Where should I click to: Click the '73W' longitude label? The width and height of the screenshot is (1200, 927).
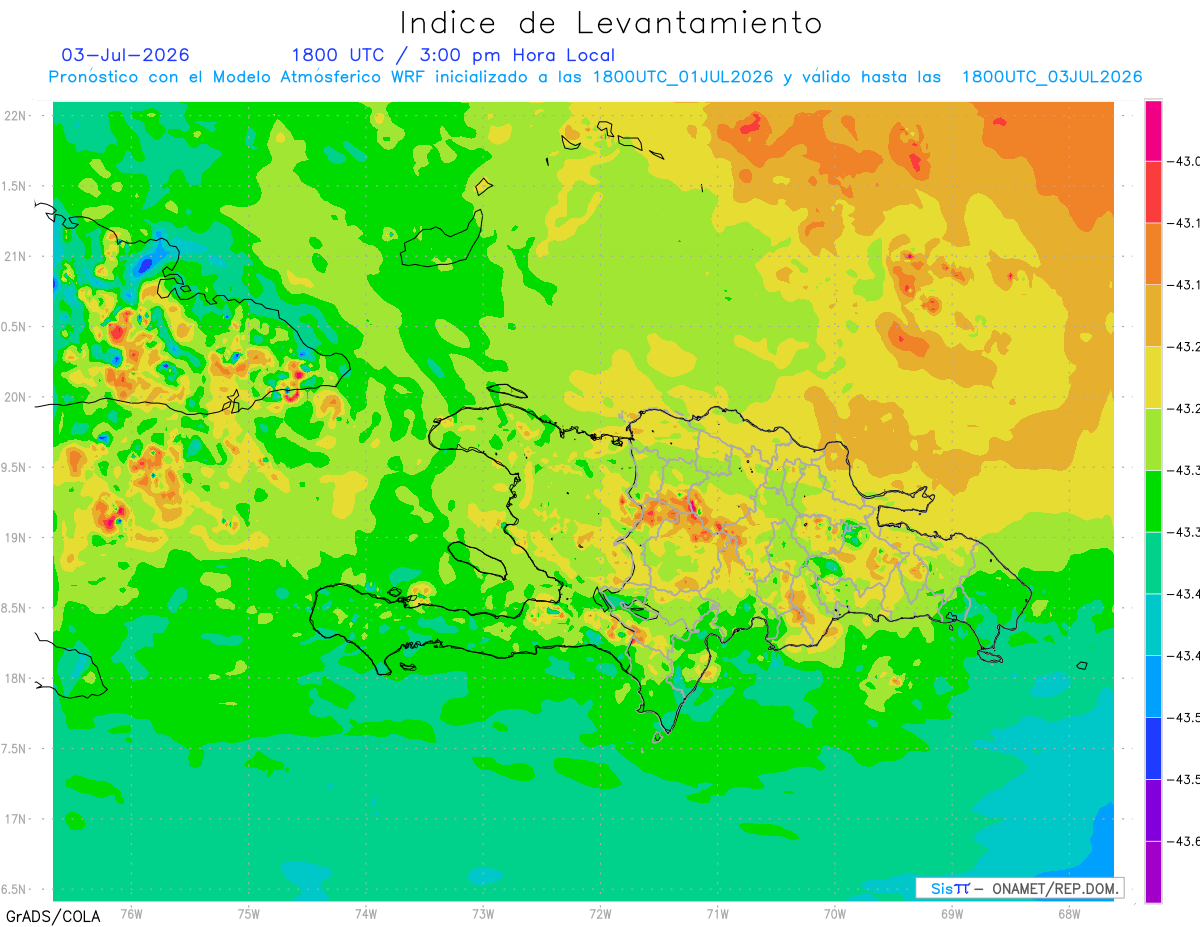pos(483,913)
